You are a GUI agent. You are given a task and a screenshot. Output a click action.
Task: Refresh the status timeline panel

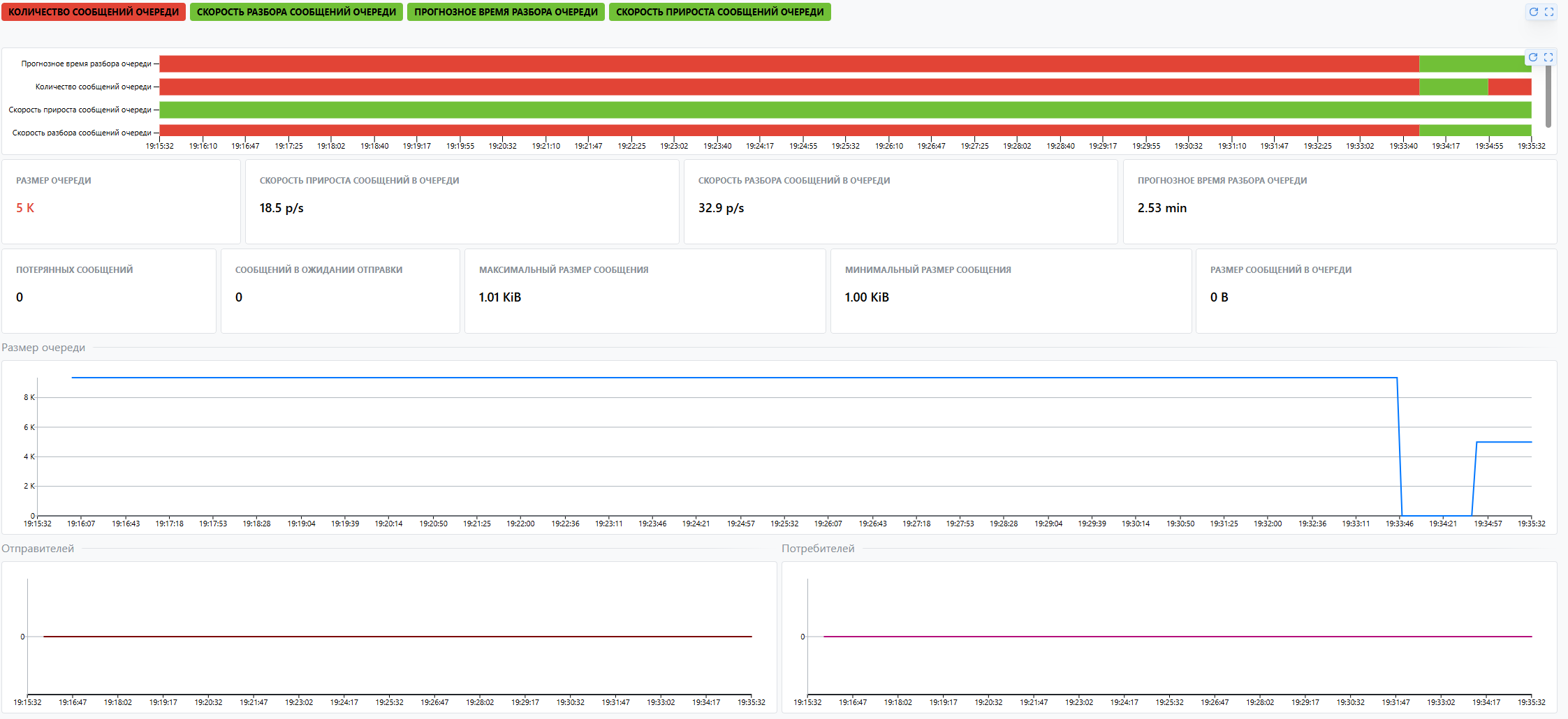pos(1533,57)
